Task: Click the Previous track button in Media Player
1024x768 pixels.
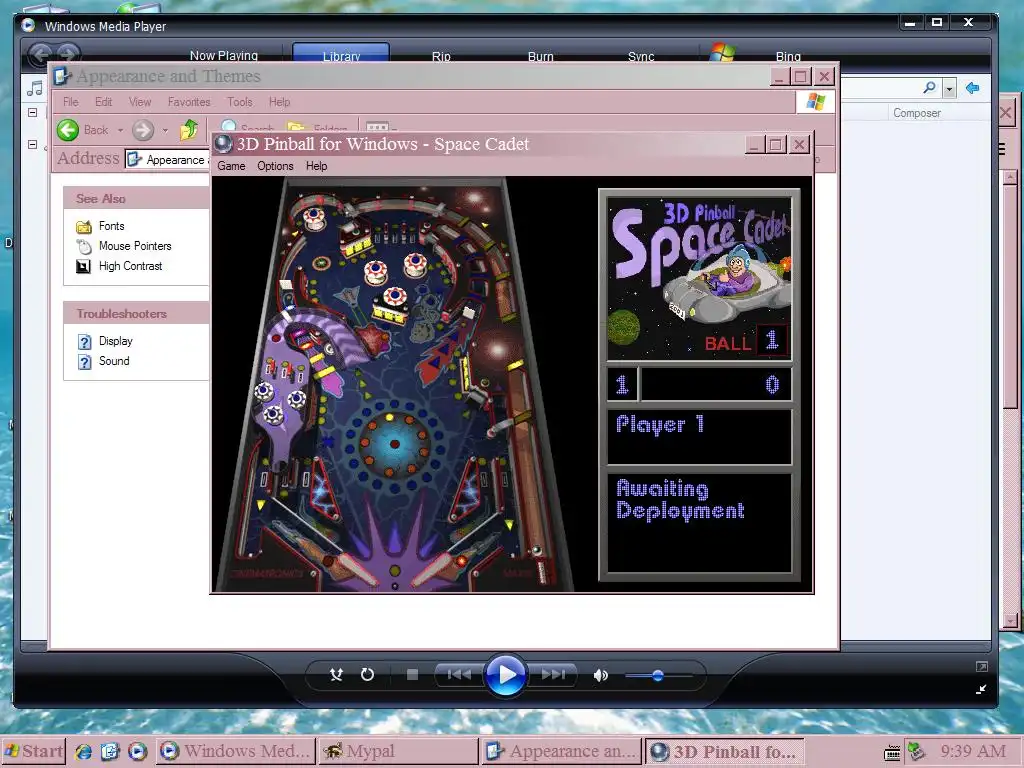Action: coord(458,675)
